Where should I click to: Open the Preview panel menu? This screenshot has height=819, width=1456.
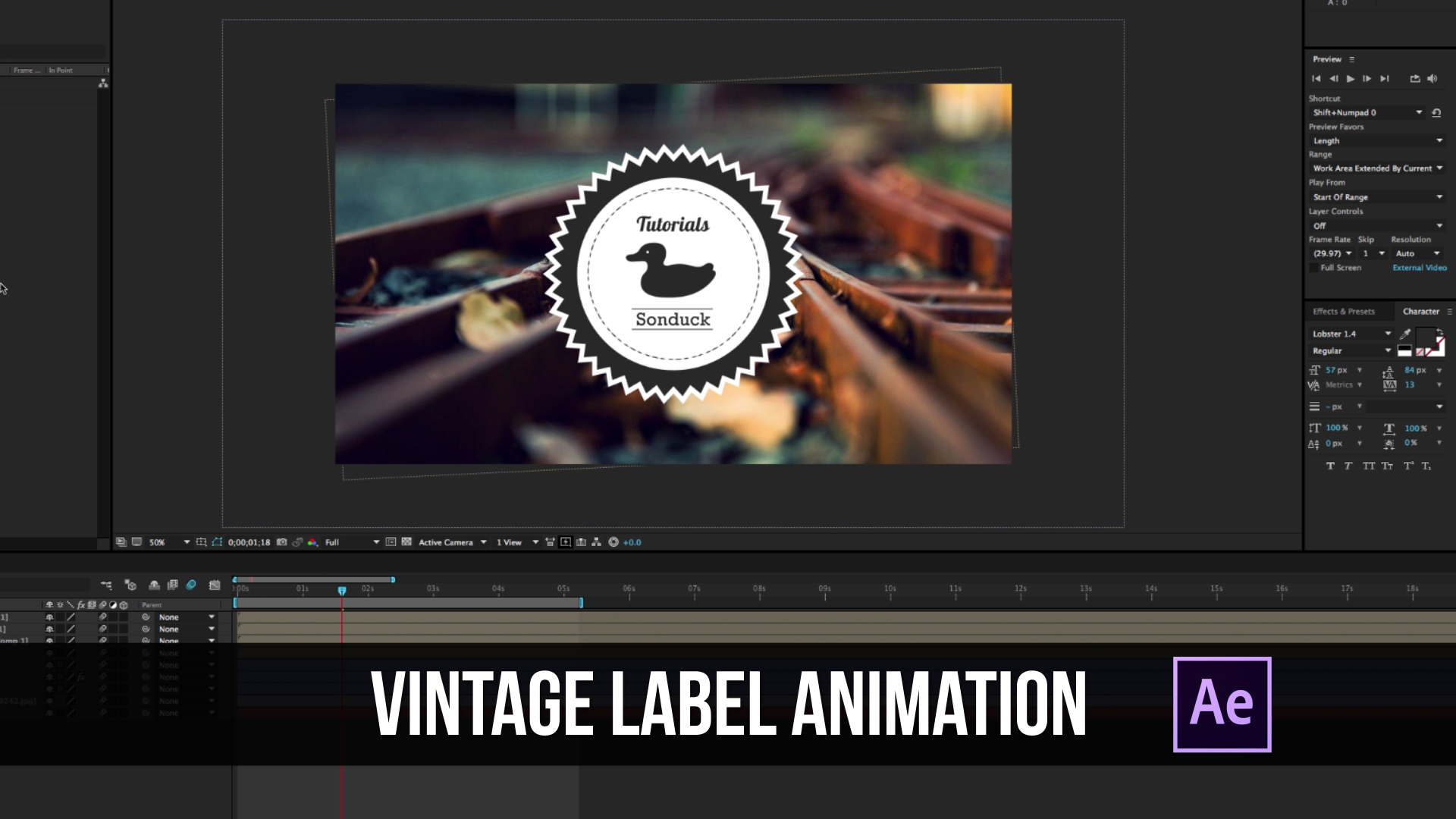[1351, 59]
